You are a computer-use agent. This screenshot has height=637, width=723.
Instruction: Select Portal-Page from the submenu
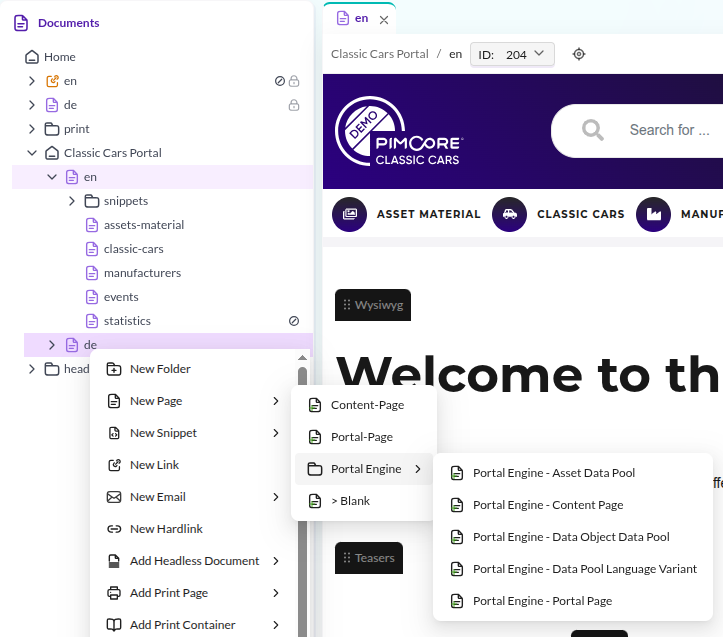pyautogui.click(x=363, y=437)
